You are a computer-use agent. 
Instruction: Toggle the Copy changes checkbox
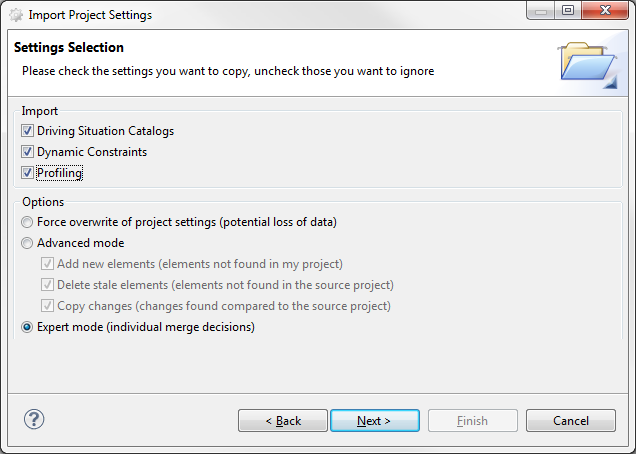48,306
